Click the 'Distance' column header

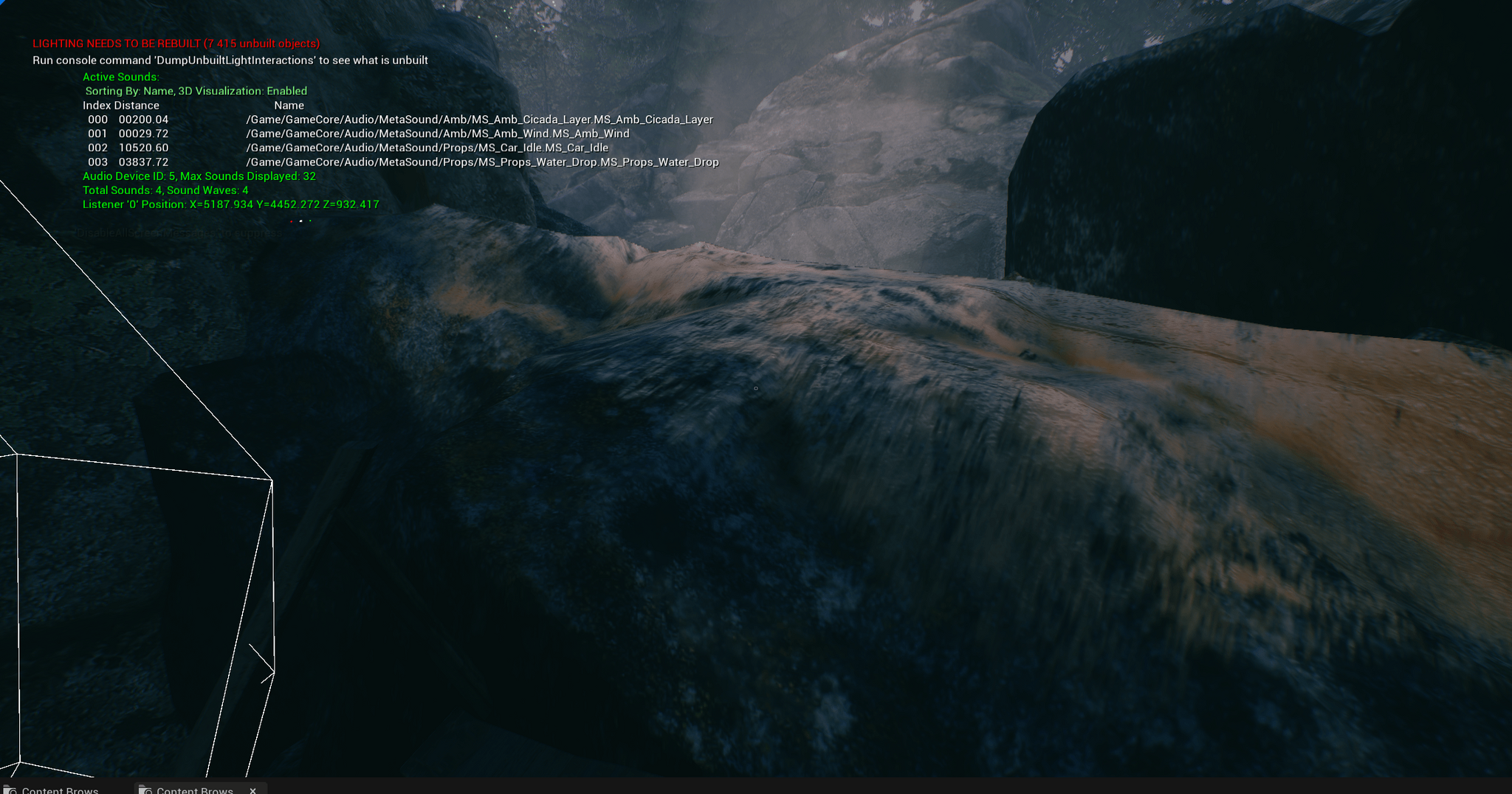pyautogui.click(x=137, y=106)
